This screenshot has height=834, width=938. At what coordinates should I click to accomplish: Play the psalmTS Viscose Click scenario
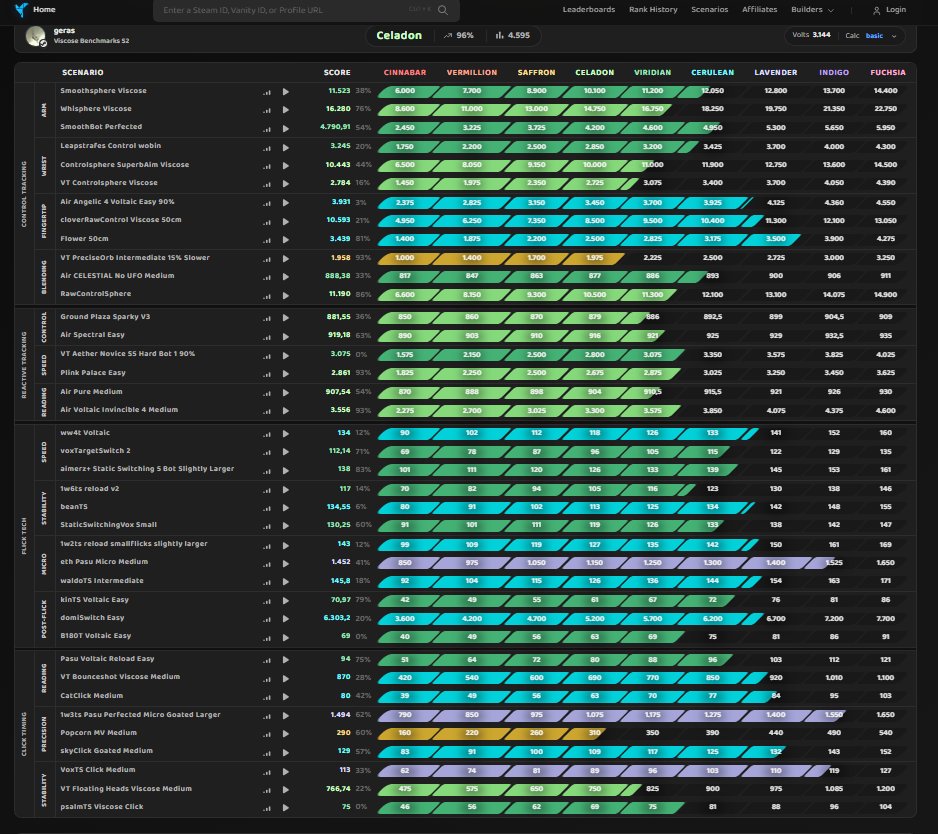click(x=286, y=808)
